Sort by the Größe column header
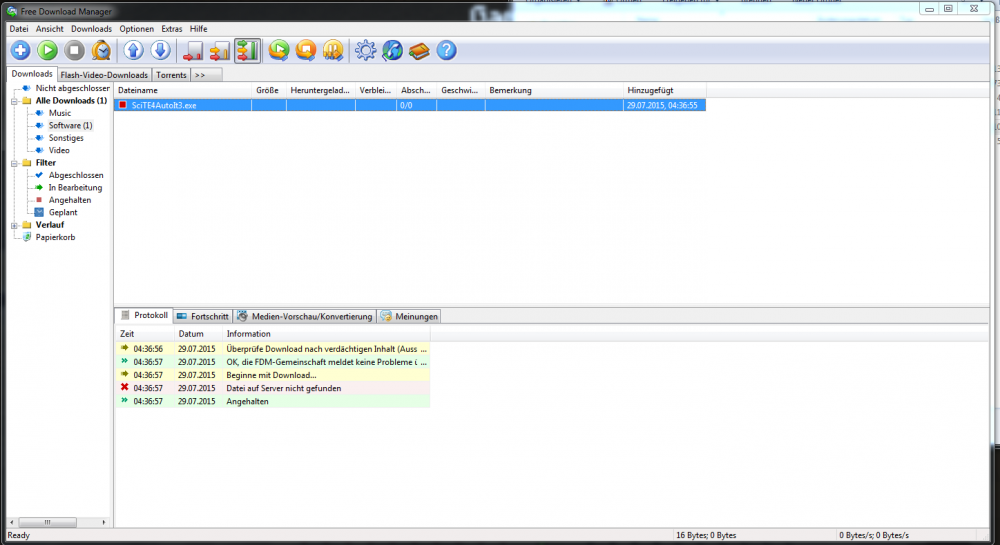This screenshot has height=545, width=1000. pyautogui.click(x=268, y=91)
